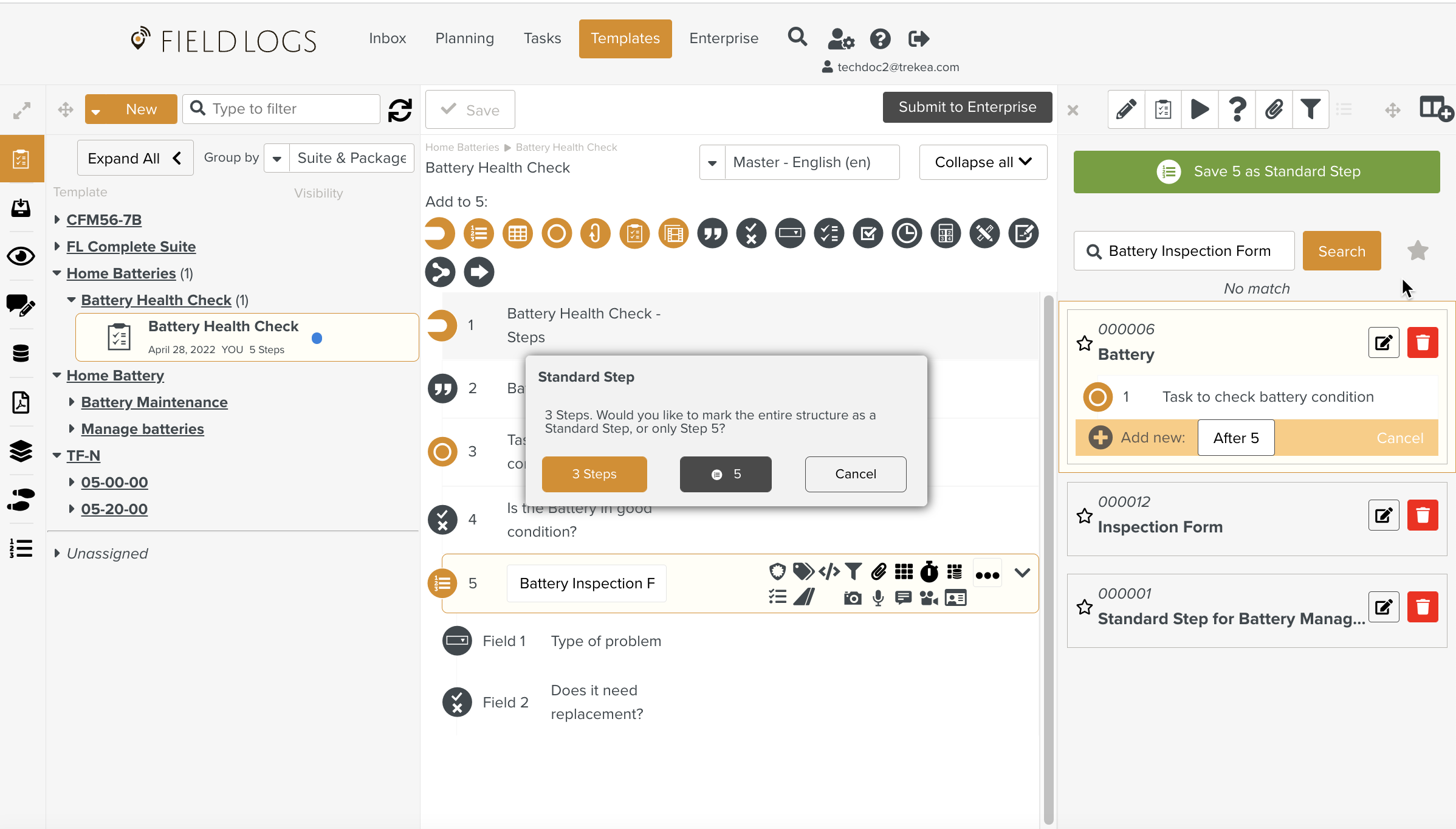The height and width of the screenshot is (829, 1456).
Task: Open the eye sidebar icon
Action: [x=21, y=256]
